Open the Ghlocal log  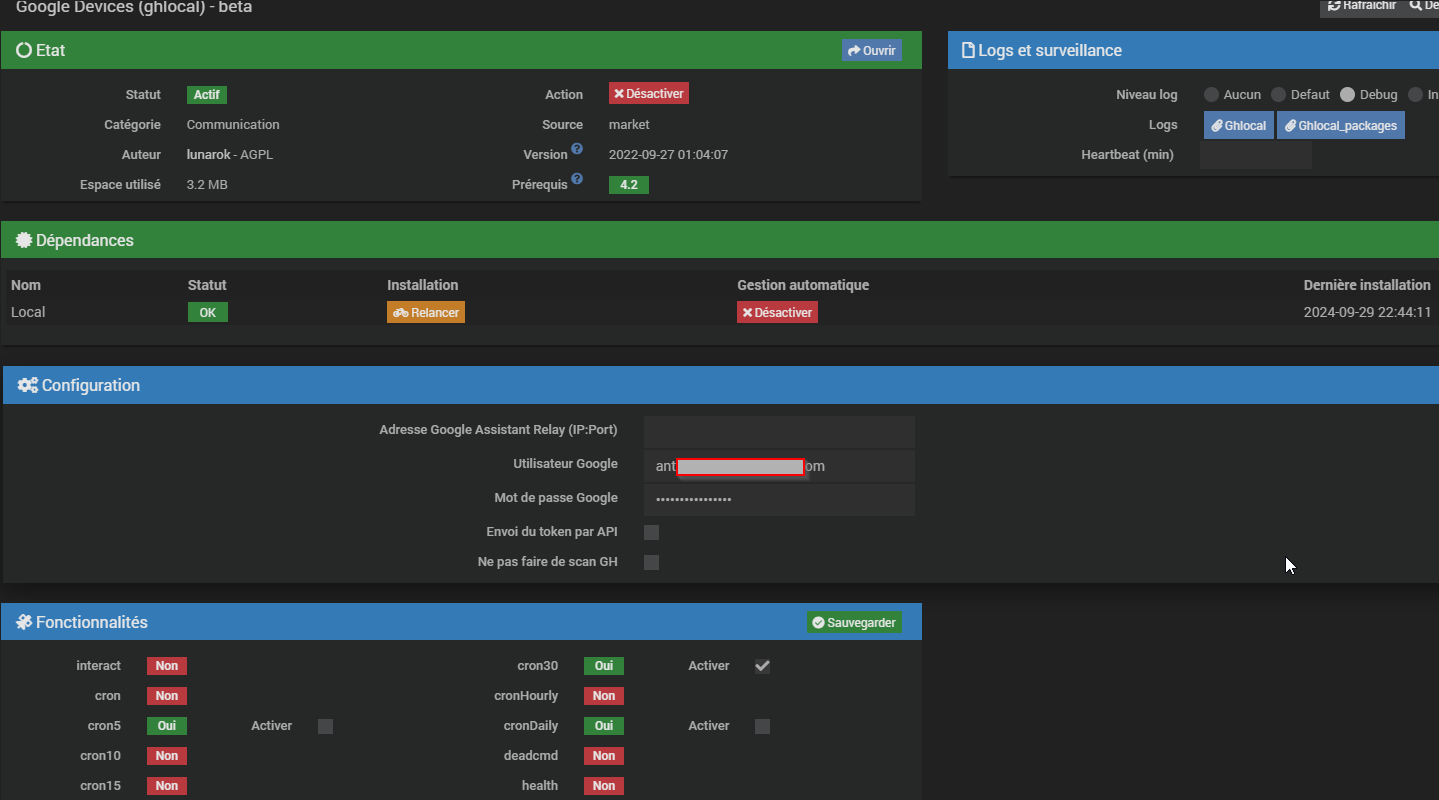pos(1239,125)
